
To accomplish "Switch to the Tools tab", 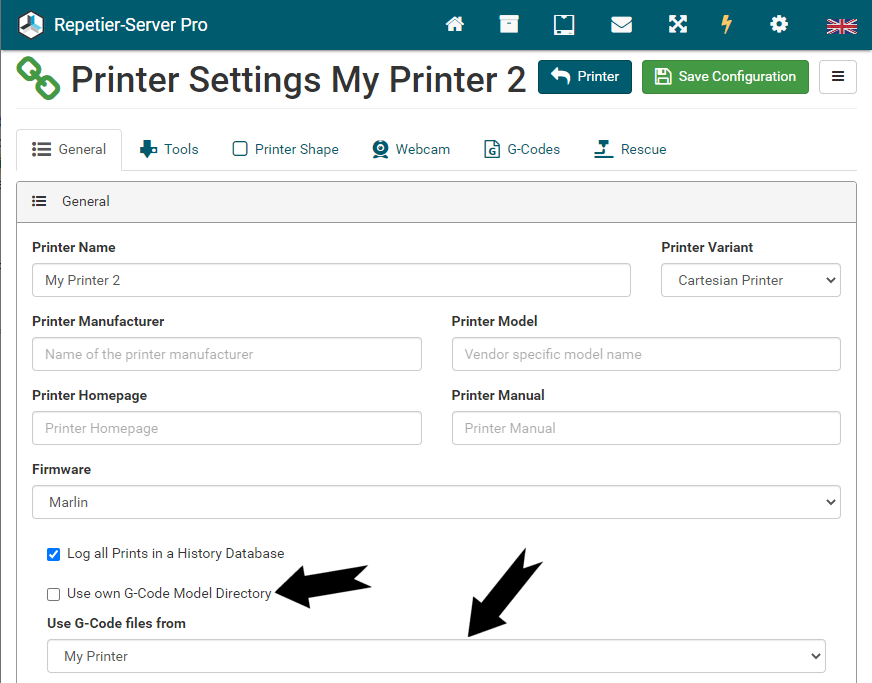I will (x=169, y=150).
